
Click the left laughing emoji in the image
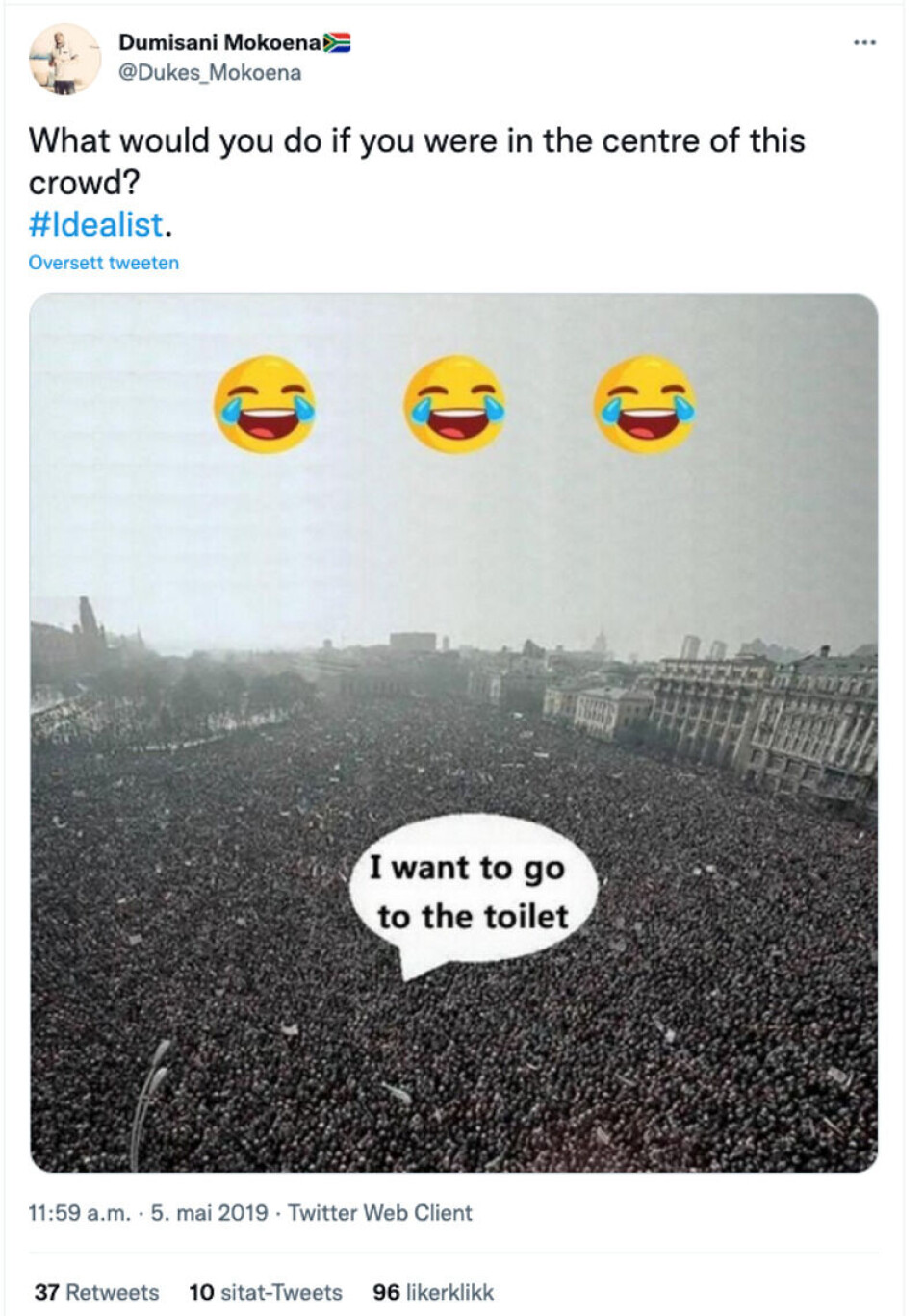265,404
